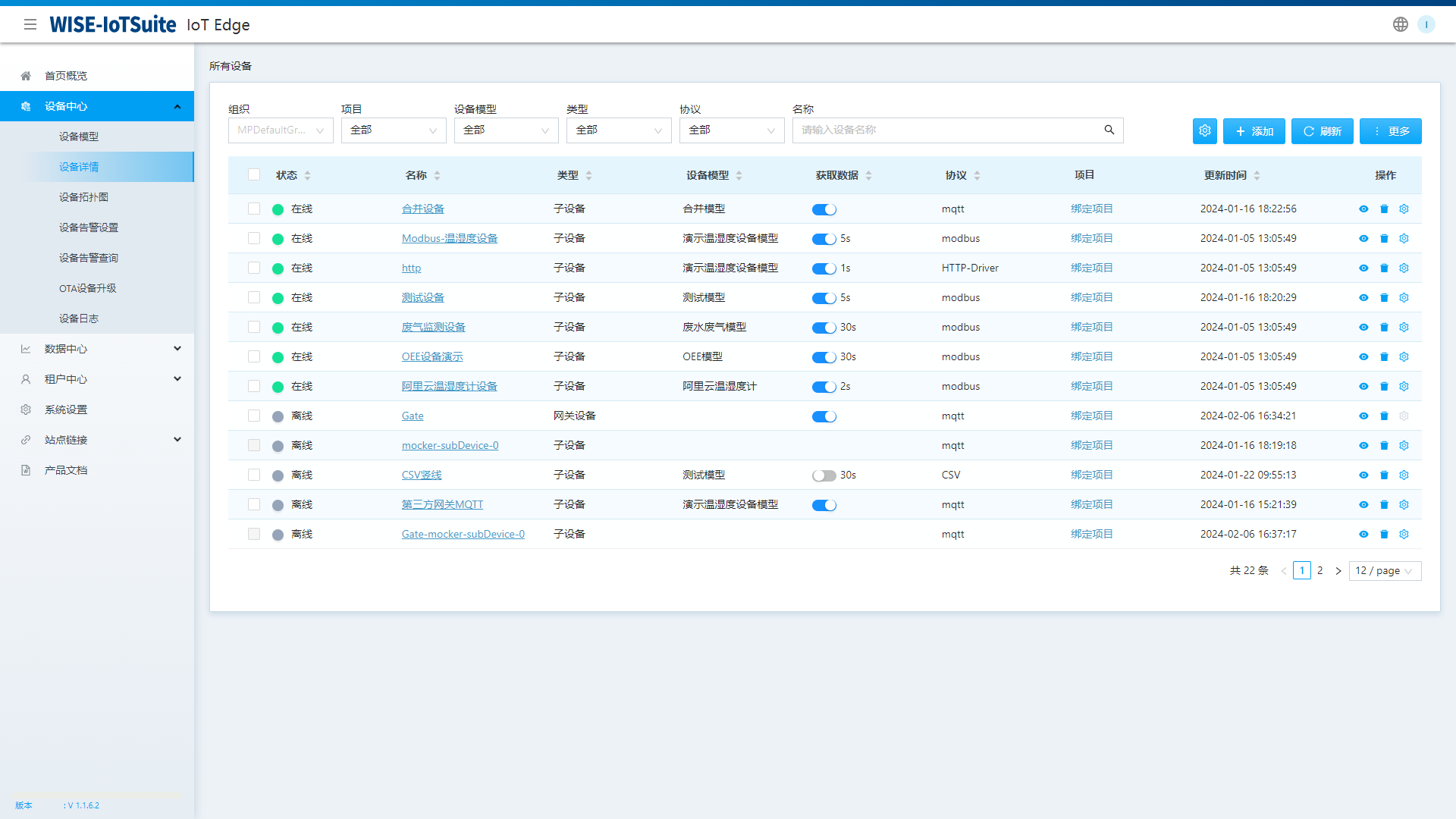
Task: Go to page 2 of the device list
Action: (1320, 570)
